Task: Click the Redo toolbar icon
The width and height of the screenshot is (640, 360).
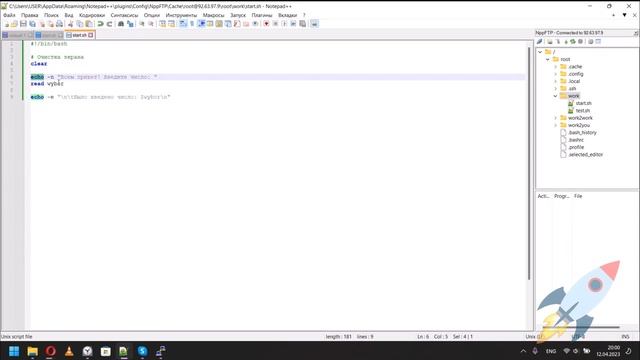Action: coord(109,24)
